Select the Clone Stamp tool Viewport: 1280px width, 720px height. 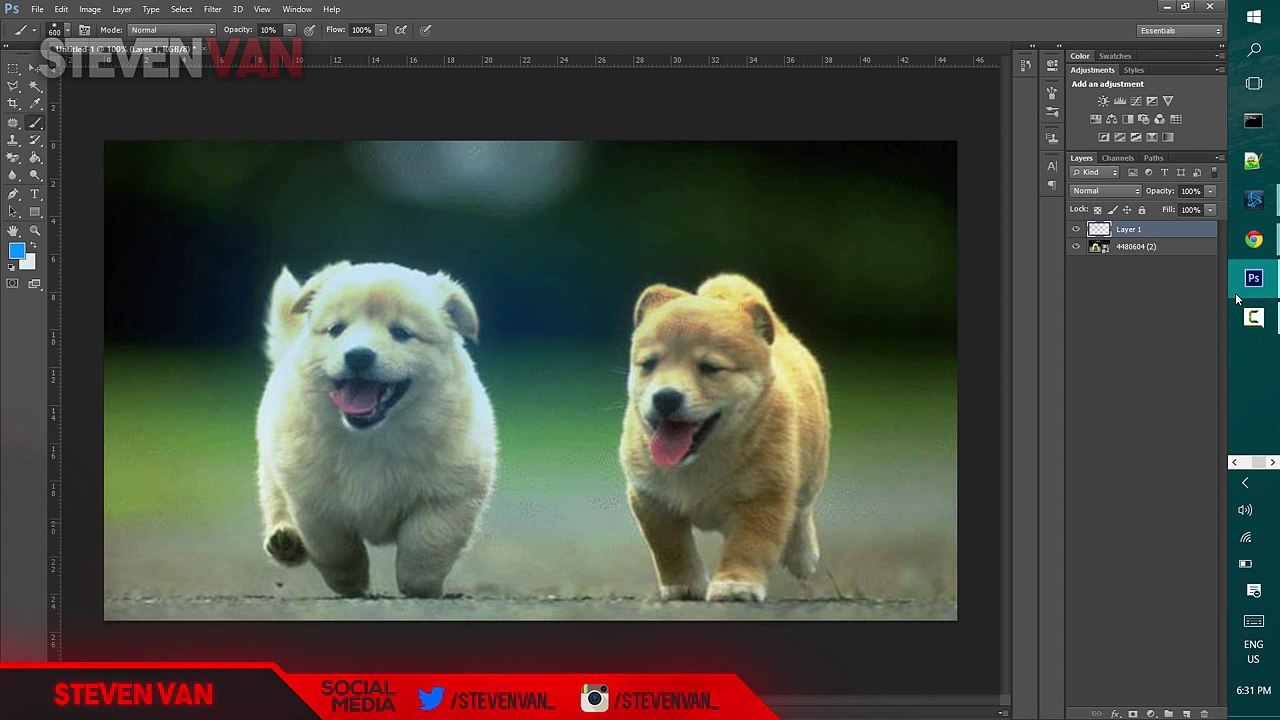(13, 140)
